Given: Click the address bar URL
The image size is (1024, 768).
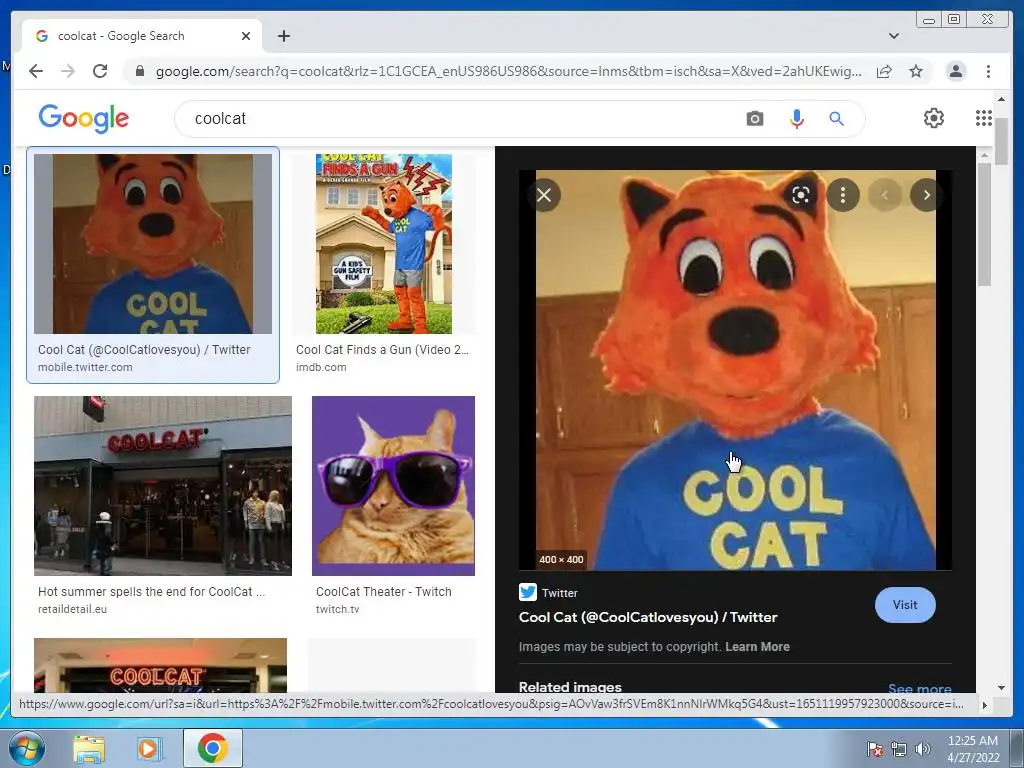Looking at the screenshot, I should tap(508, 71).
